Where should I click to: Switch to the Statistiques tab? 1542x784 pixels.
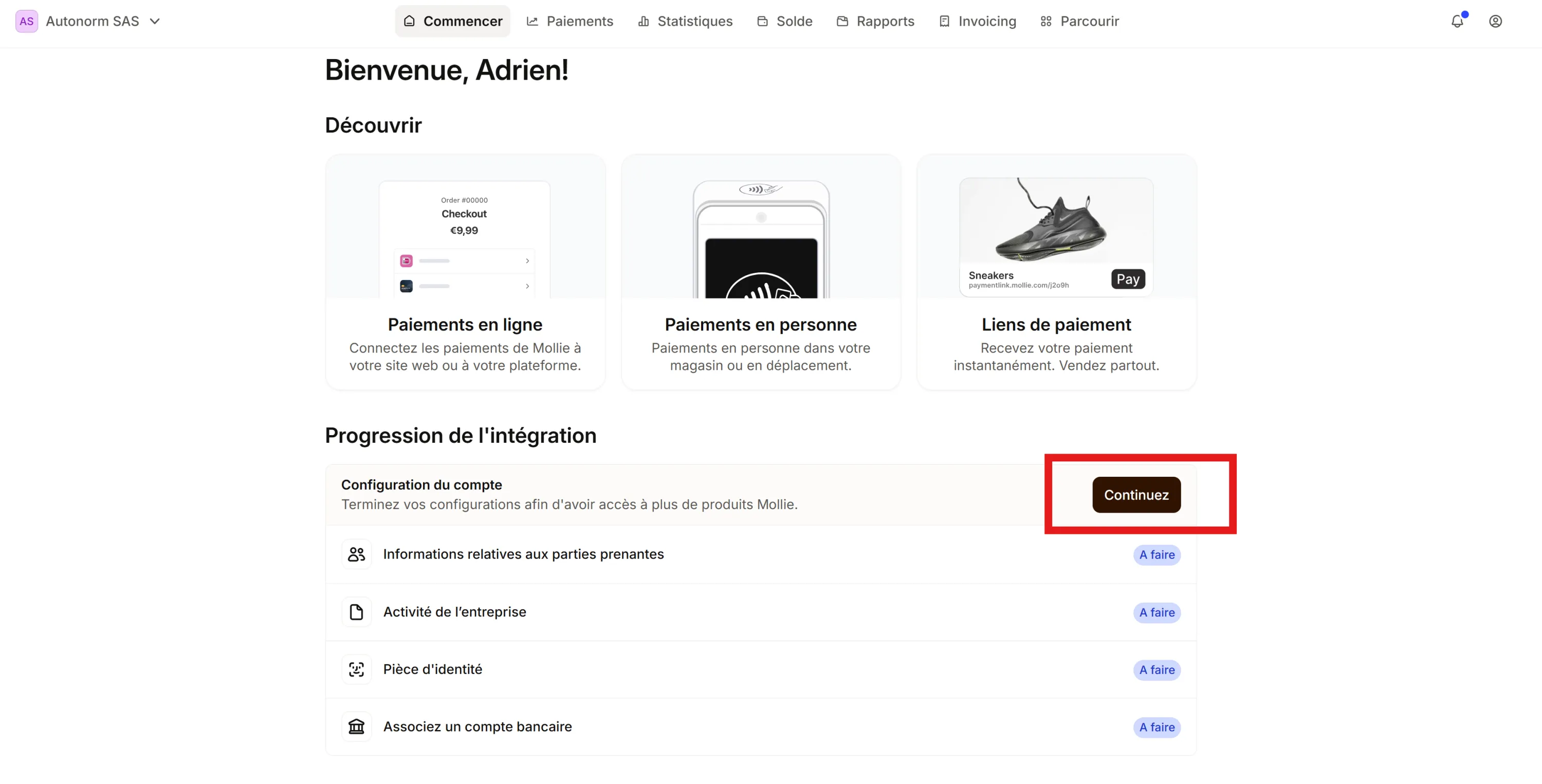pyautogui.click(x=685, y=22)
